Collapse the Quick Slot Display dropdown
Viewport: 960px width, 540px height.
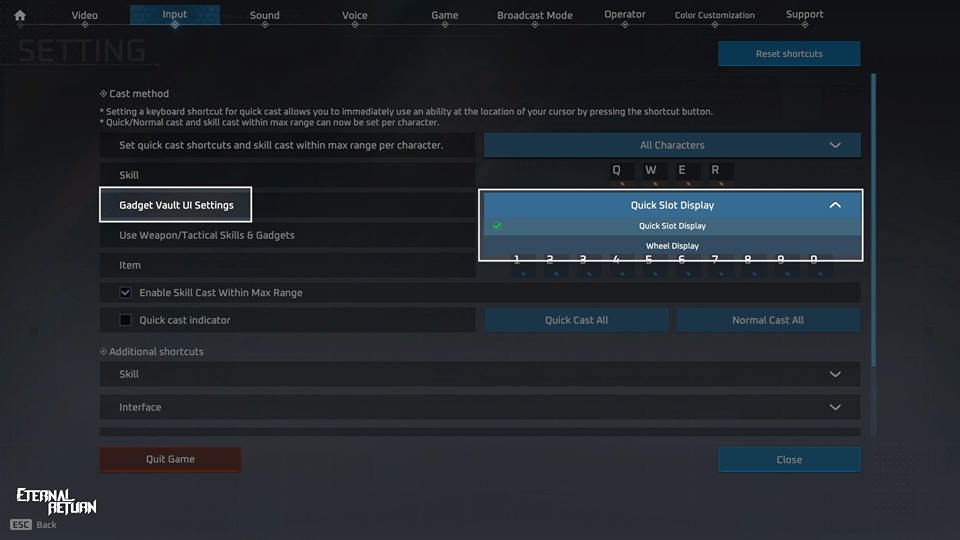834,205
